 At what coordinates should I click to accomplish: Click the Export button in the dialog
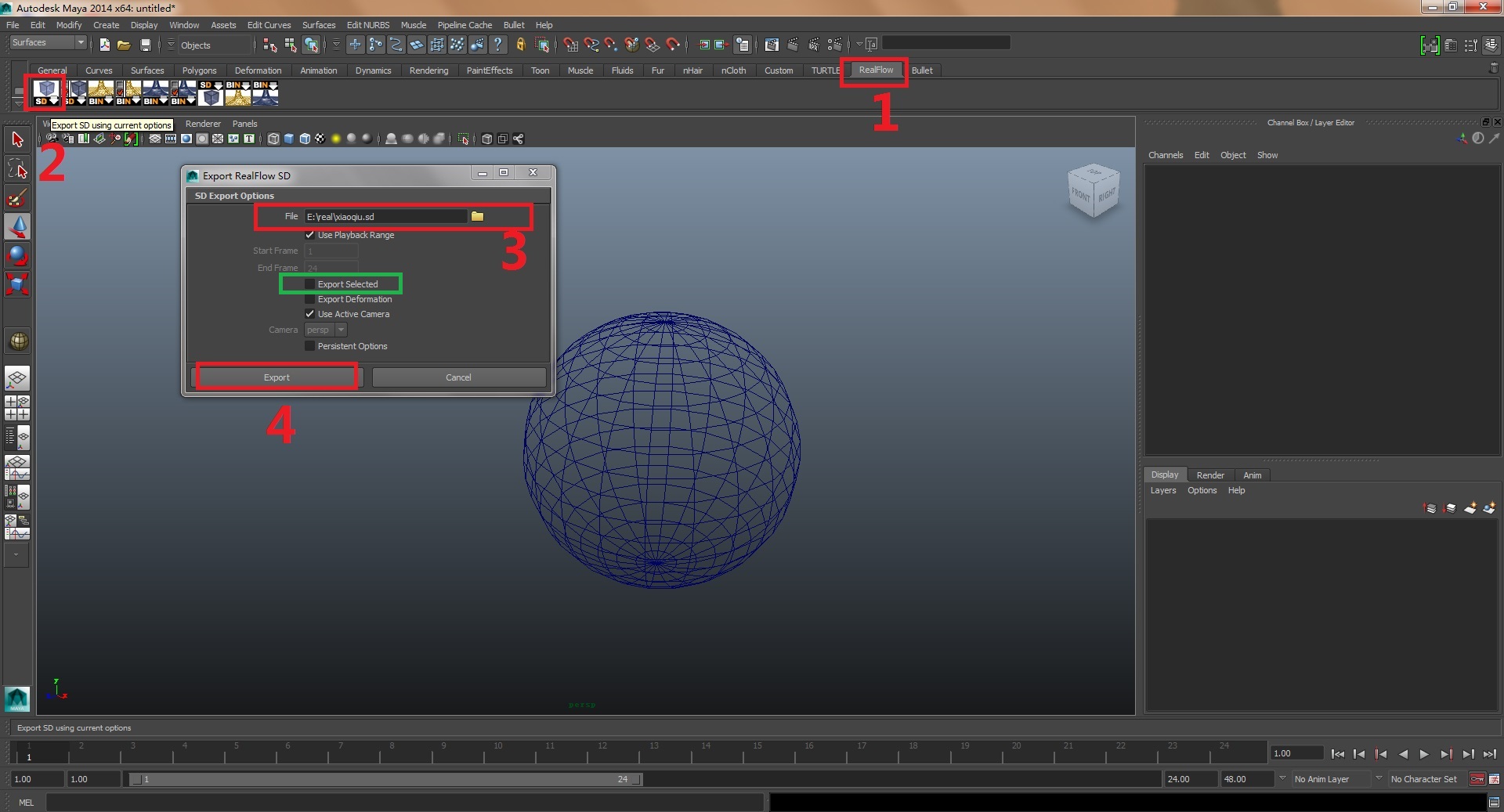click(277, 377)
